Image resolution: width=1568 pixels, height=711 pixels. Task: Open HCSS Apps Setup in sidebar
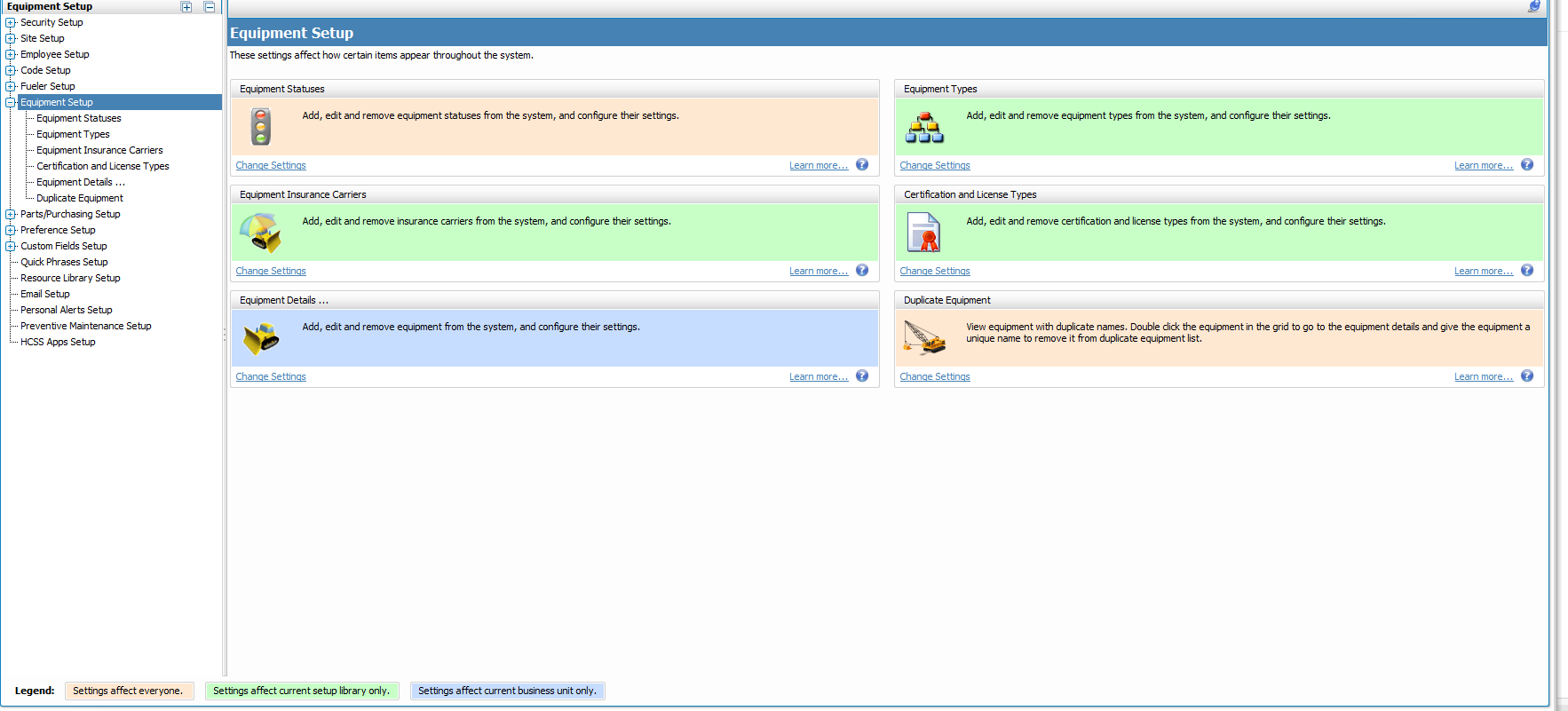(58, 343)
